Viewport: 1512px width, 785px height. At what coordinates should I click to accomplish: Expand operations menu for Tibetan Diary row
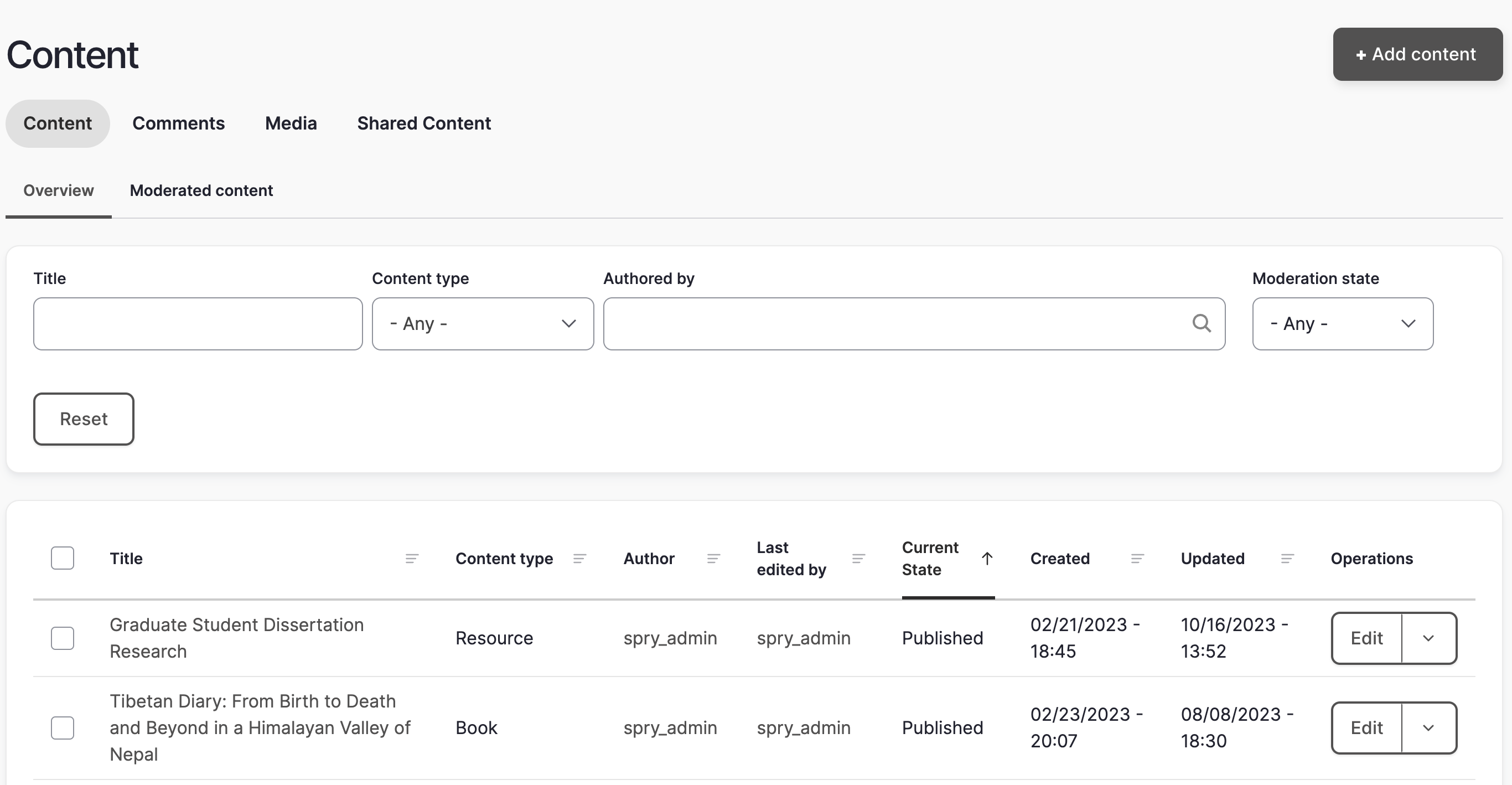click(x=1428, y=728)
